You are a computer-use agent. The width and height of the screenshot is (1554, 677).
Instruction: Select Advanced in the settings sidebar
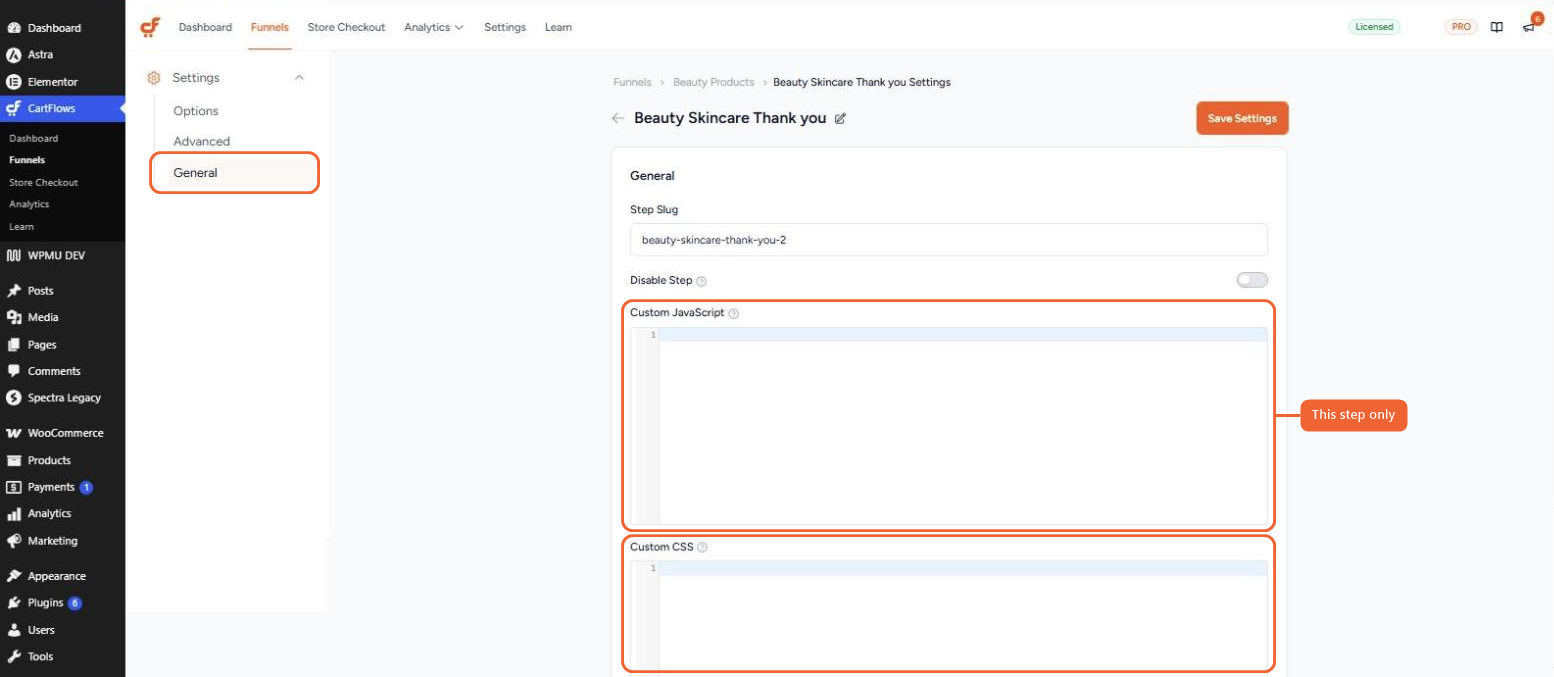point(202,141)
